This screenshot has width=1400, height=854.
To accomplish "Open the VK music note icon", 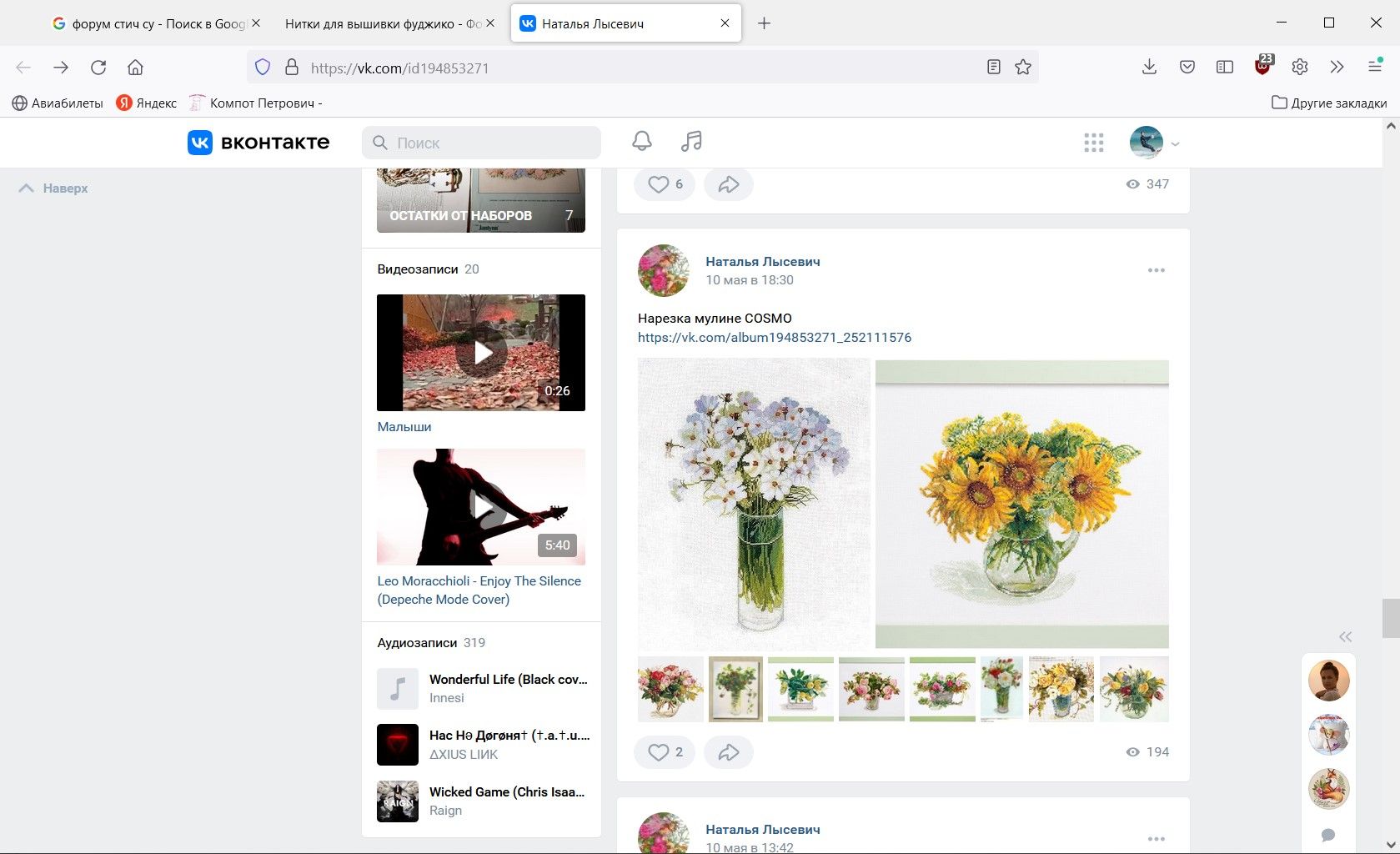I will click(x=691, y=142).
